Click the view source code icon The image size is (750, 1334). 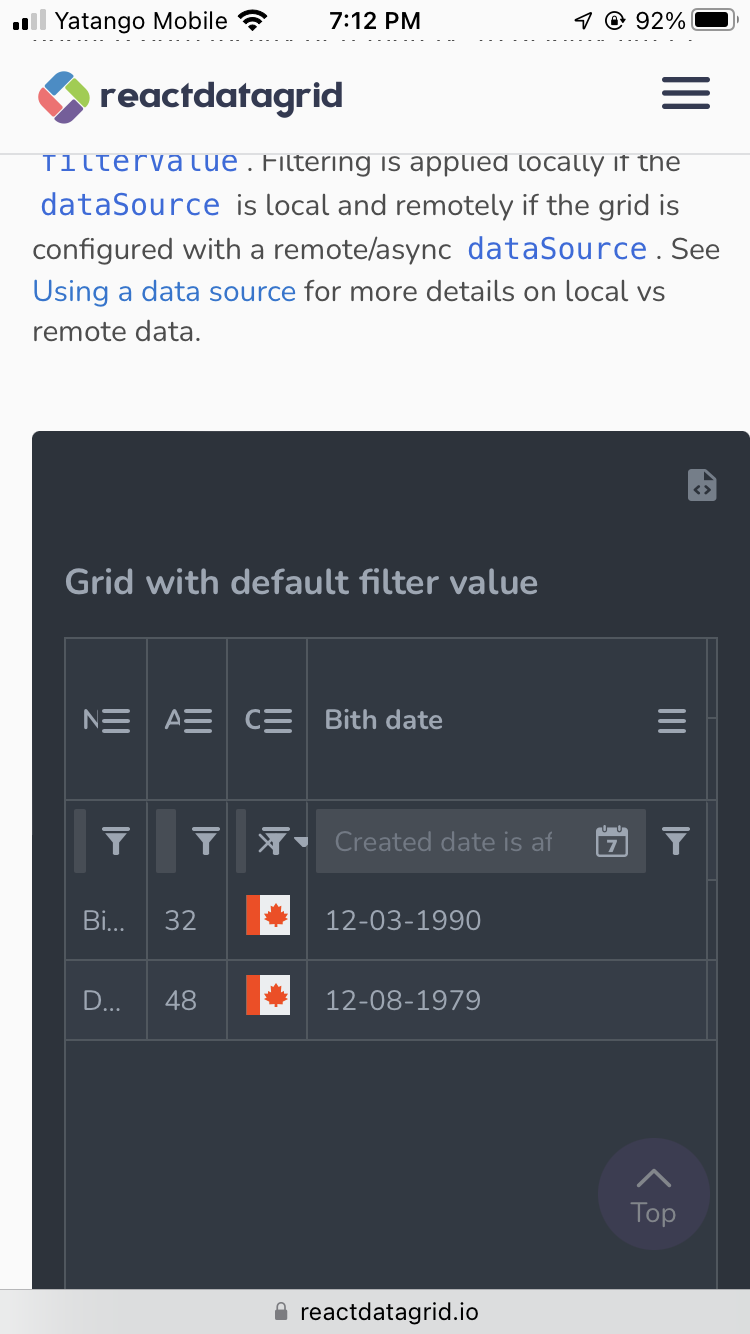click(x=702, y=485)
